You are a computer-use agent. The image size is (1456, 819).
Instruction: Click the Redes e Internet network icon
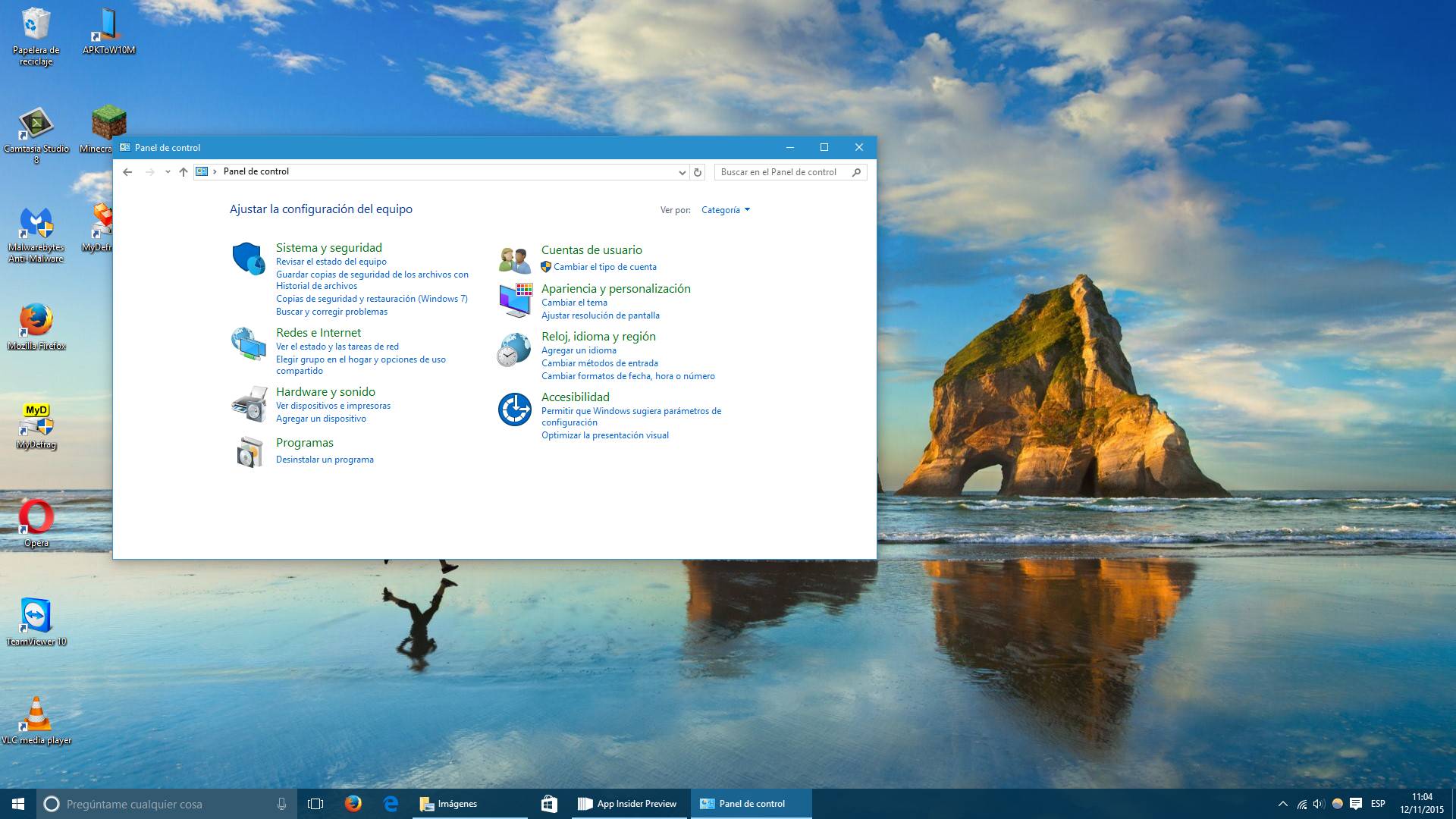click(249, 343)
